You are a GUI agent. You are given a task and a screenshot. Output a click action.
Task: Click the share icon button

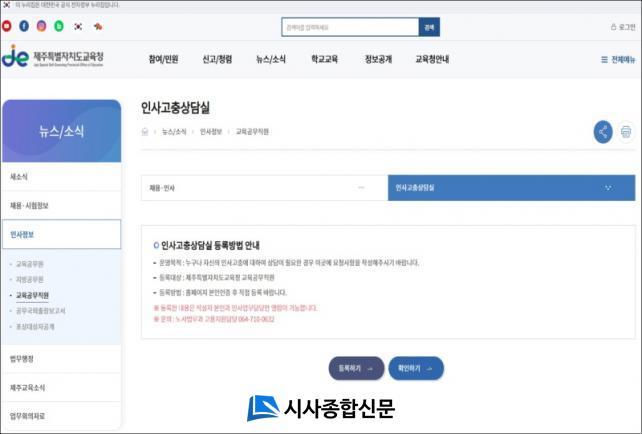coord(603,131)
